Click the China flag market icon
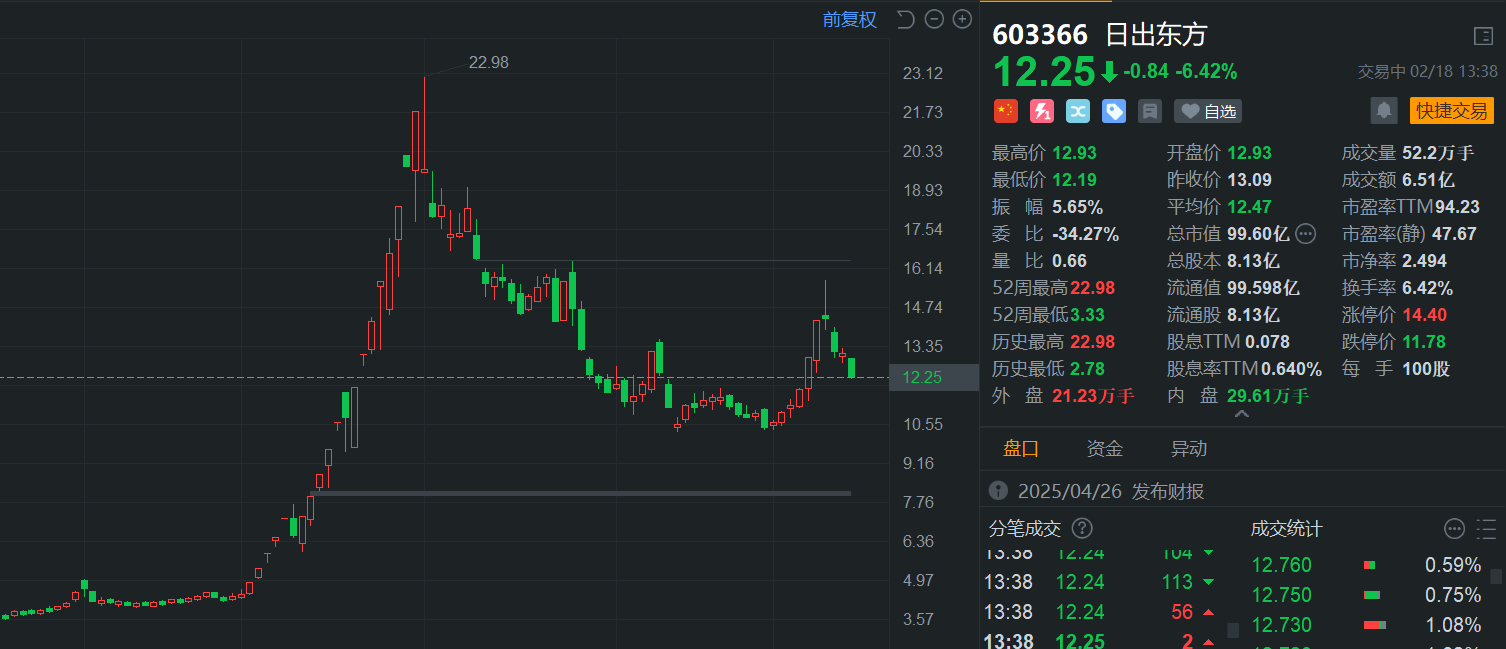Viewport: 1506px width, 649px height. [x=1005, y=111]
